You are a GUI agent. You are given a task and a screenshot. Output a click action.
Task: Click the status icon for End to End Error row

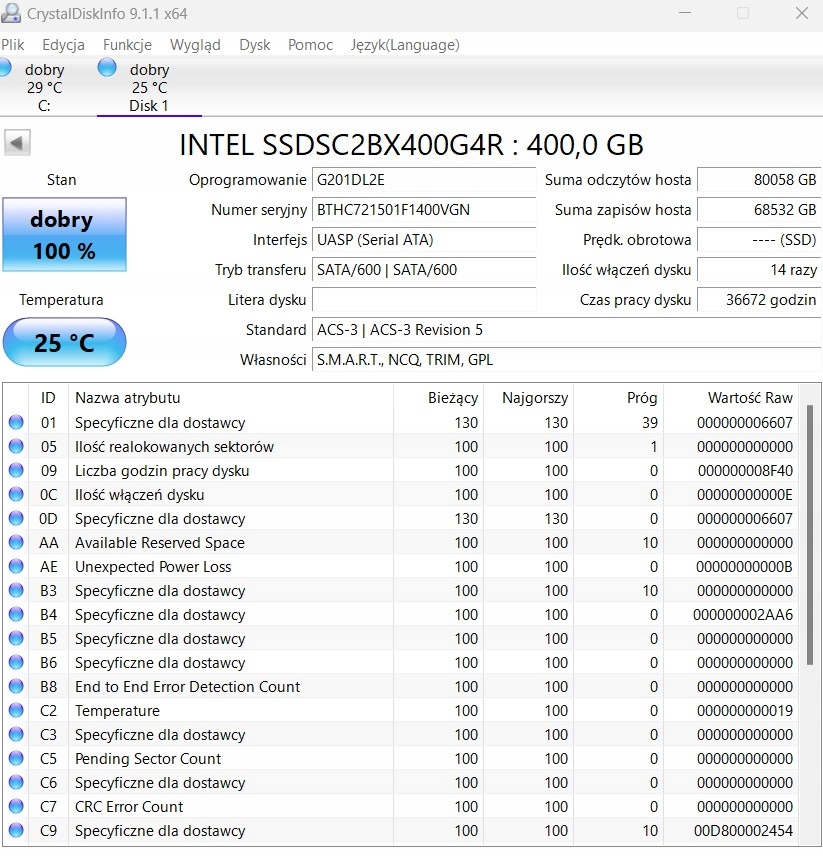(16, 686)
